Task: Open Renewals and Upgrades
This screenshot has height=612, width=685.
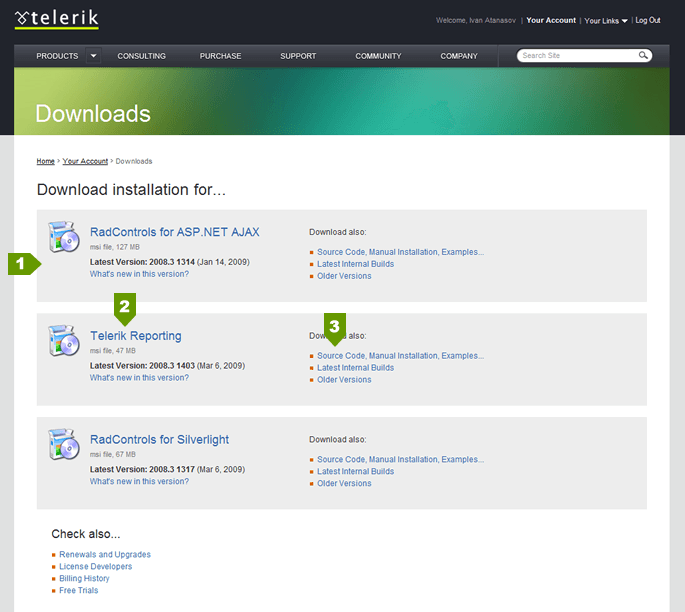Action: click(x=105, y=554)
